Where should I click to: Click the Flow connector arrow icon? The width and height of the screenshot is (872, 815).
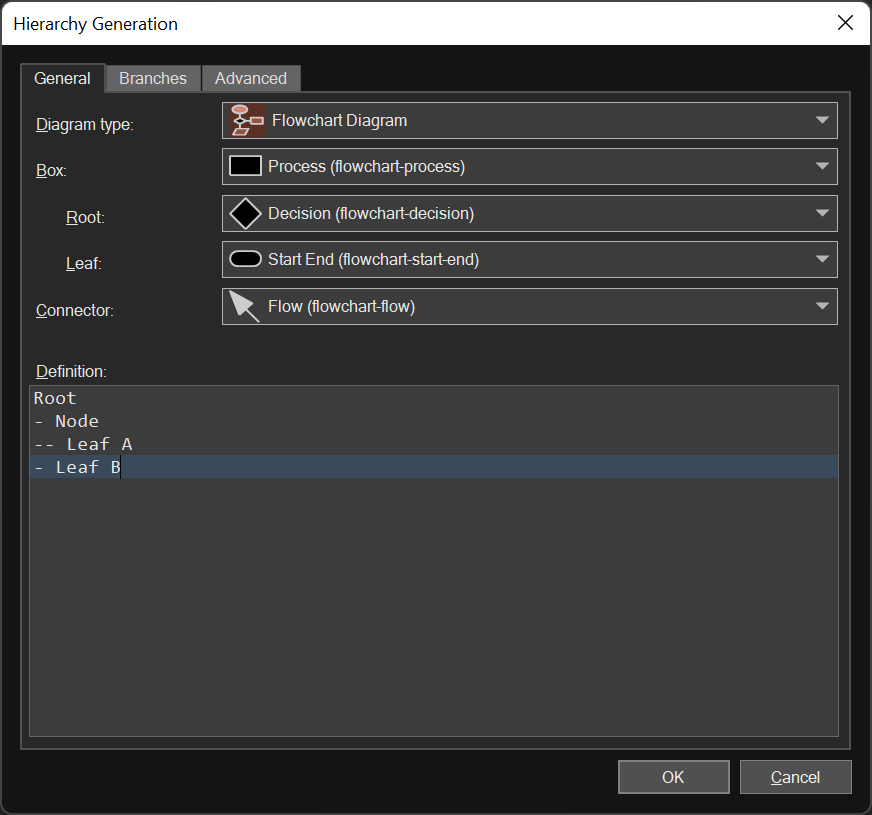pos(244,306)
